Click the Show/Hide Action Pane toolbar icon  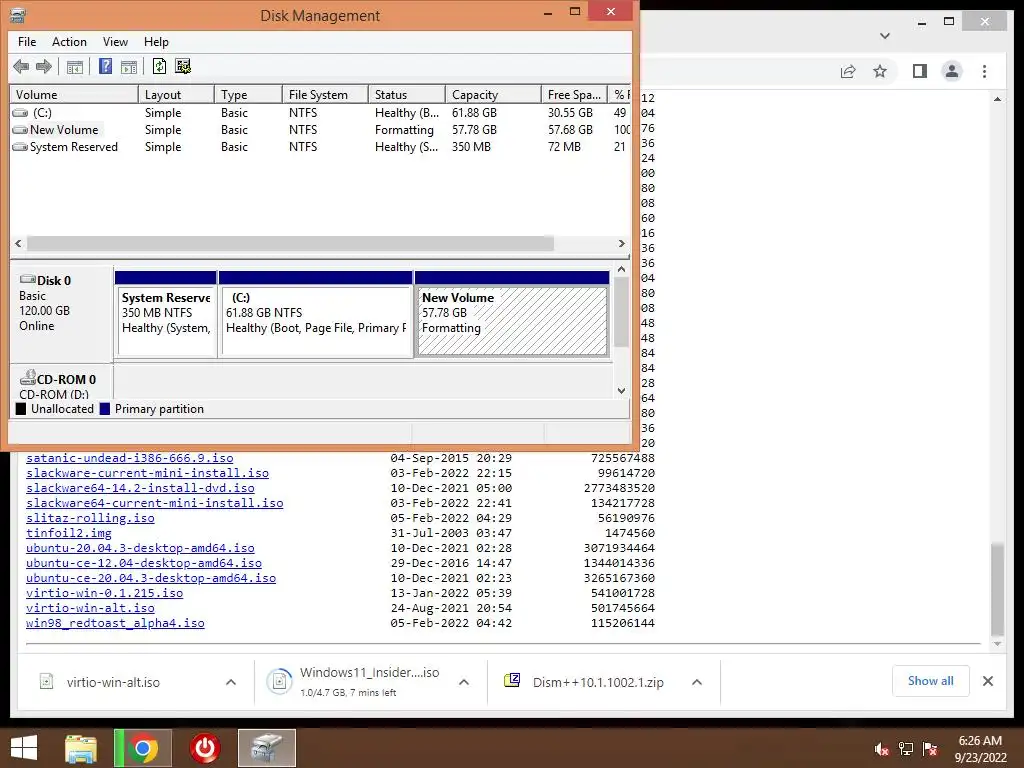(x=129, y=66)
